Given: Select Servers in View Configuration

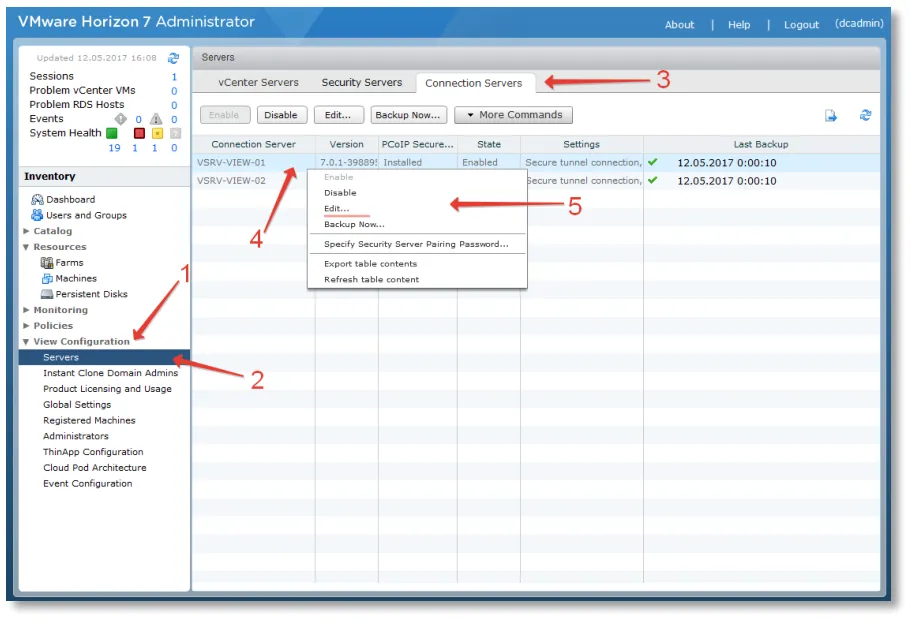Looking at the screenshot, I should coord(104,357).
